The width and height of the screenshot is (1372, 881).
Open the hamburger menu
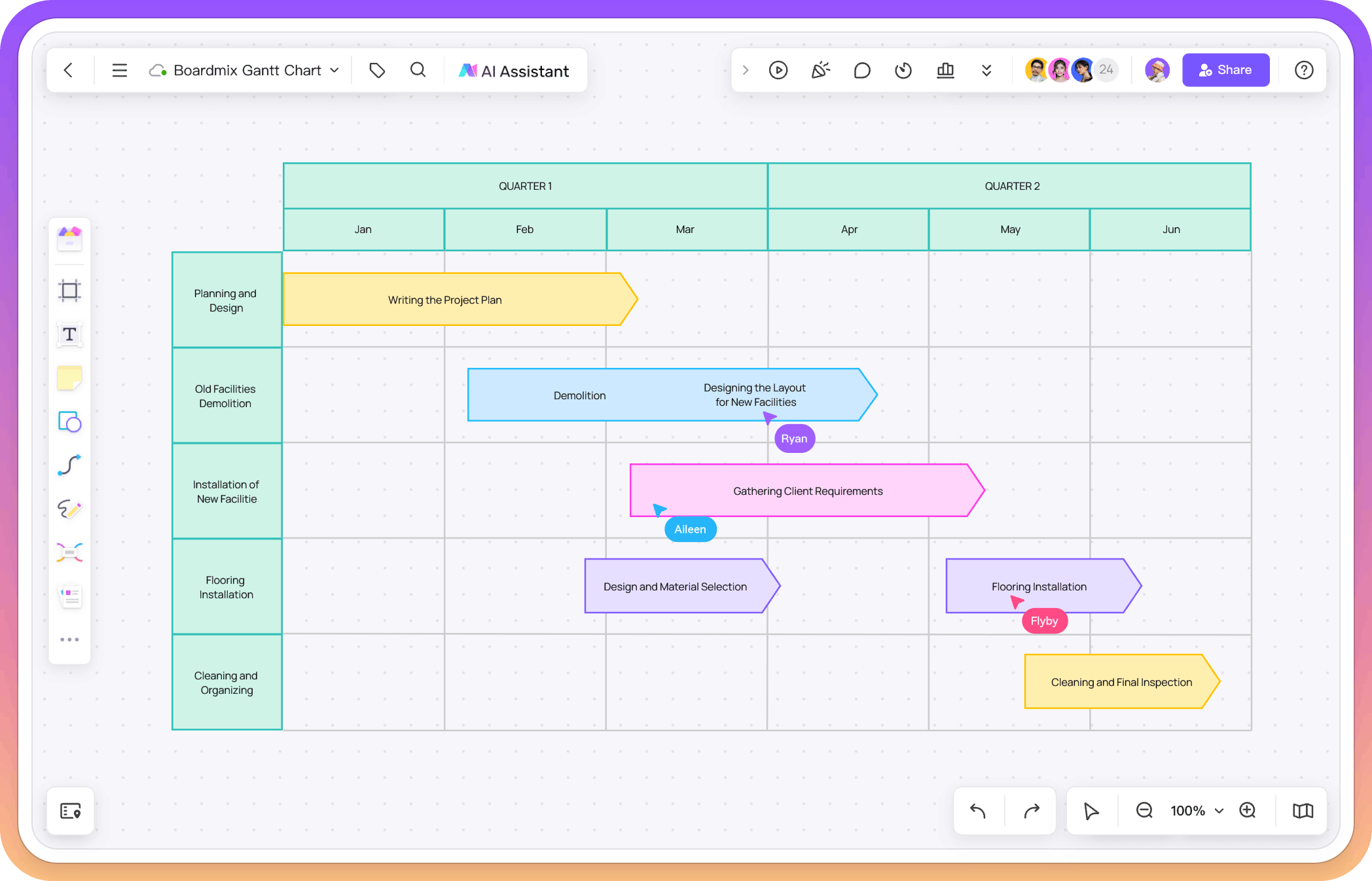click(x=120, y=70)
